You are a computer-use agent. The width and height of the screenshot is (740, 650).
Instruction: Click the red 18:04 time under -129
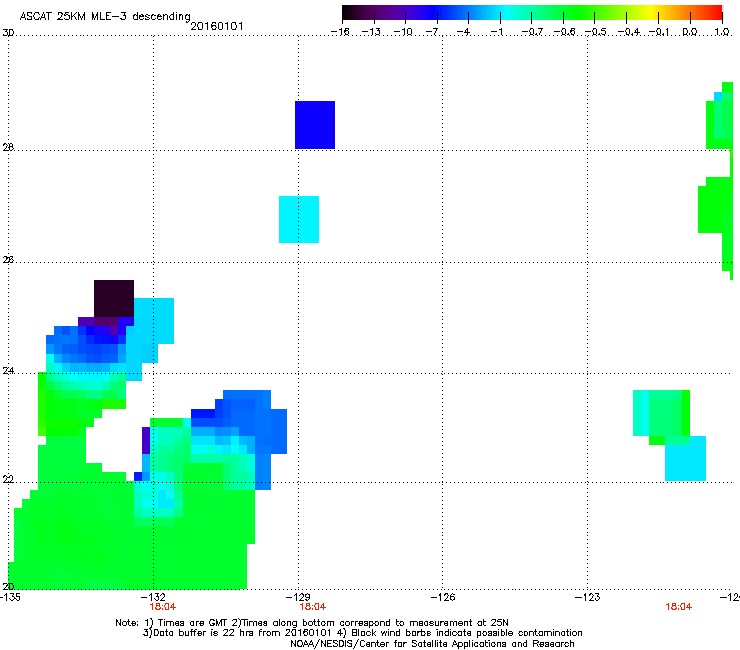312,607
